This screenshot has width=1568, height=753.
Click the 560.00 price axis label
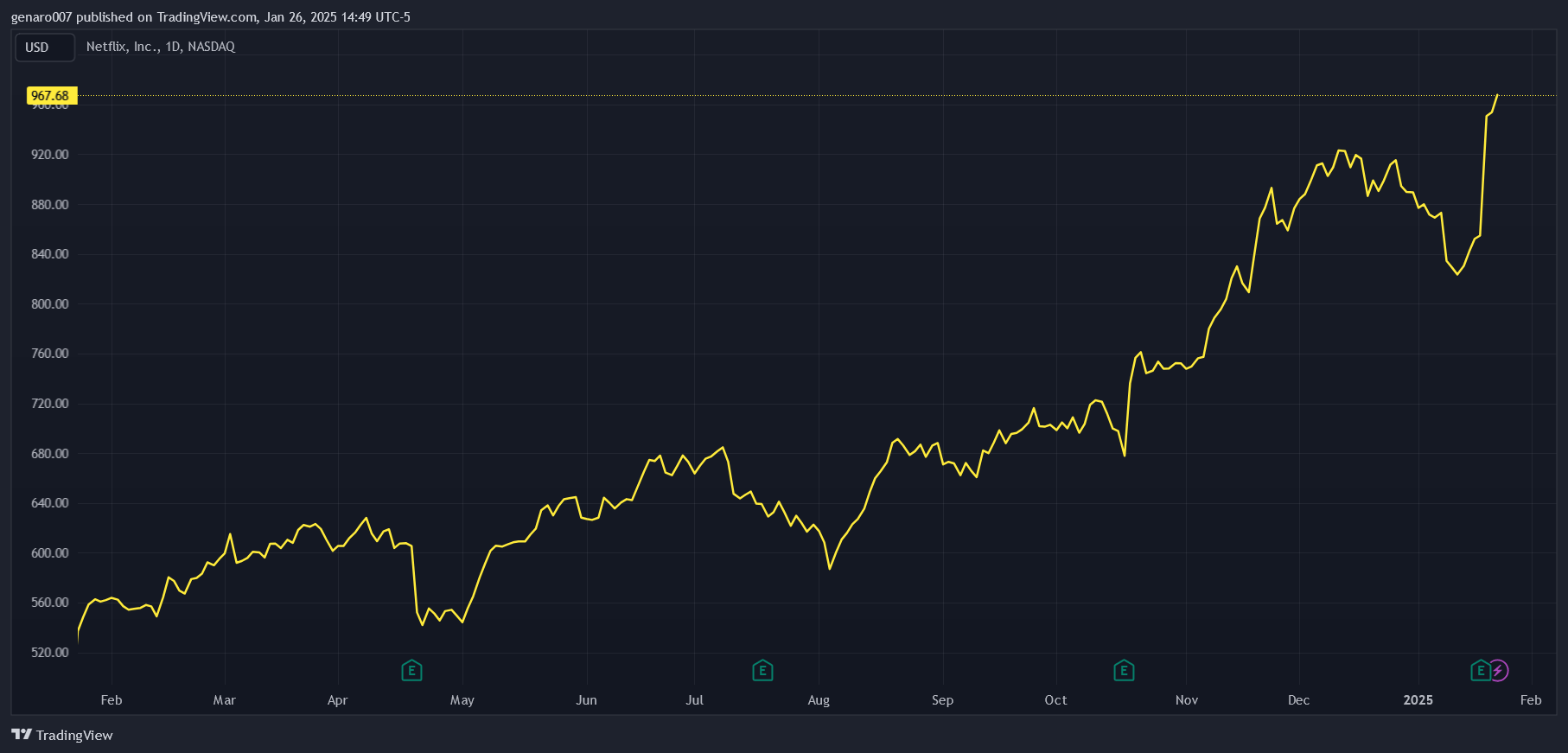pyautogui.click(x=50, y=603)
